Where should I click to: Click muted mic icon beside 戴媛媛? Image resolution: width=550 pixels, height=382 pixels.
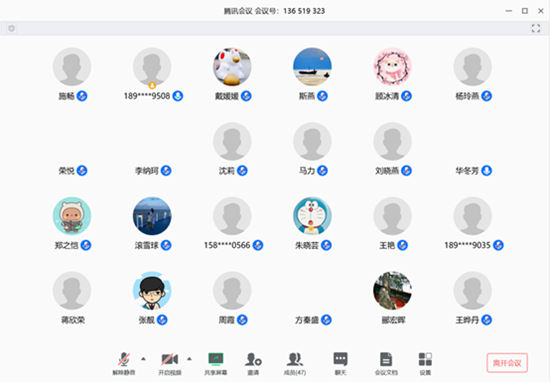pyautogui.click(x=246, y=96)
